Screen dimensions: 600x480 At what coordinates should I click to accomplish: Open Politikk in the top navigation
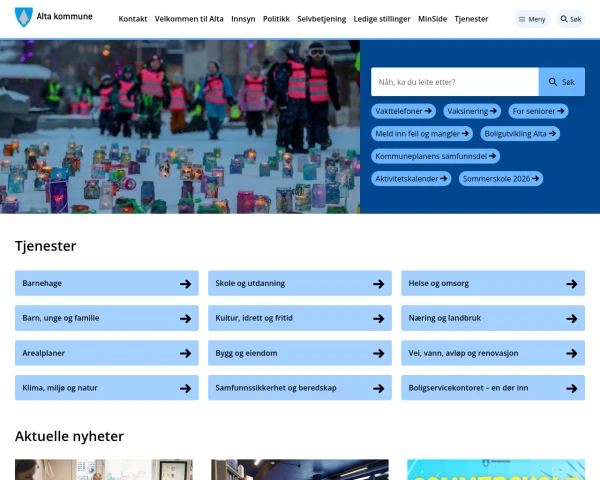click(276, 19)
